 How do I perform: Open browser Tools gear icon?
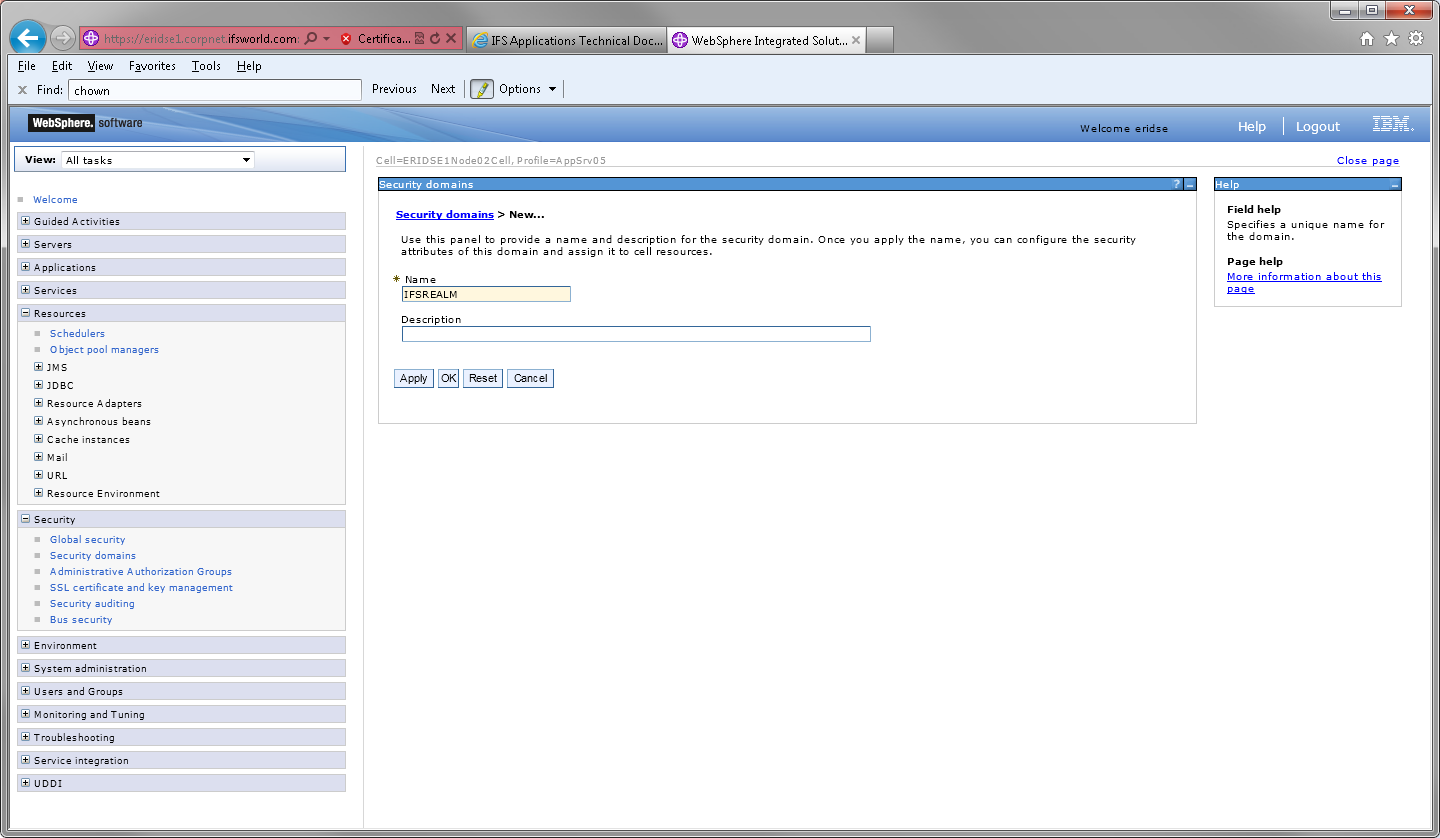(1416, 39)
